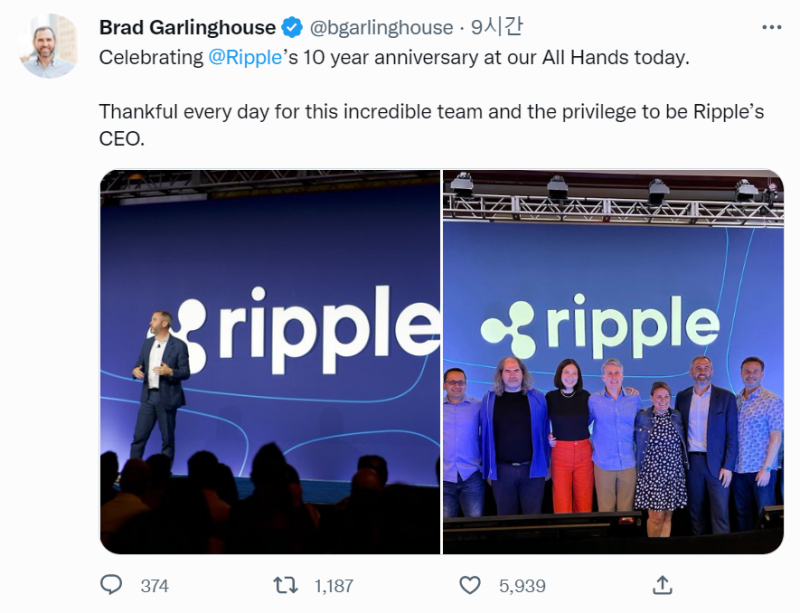Click the Brad Garlinghouse display name
The width and height of the screenshot is (800, 613).
point(188,27)
